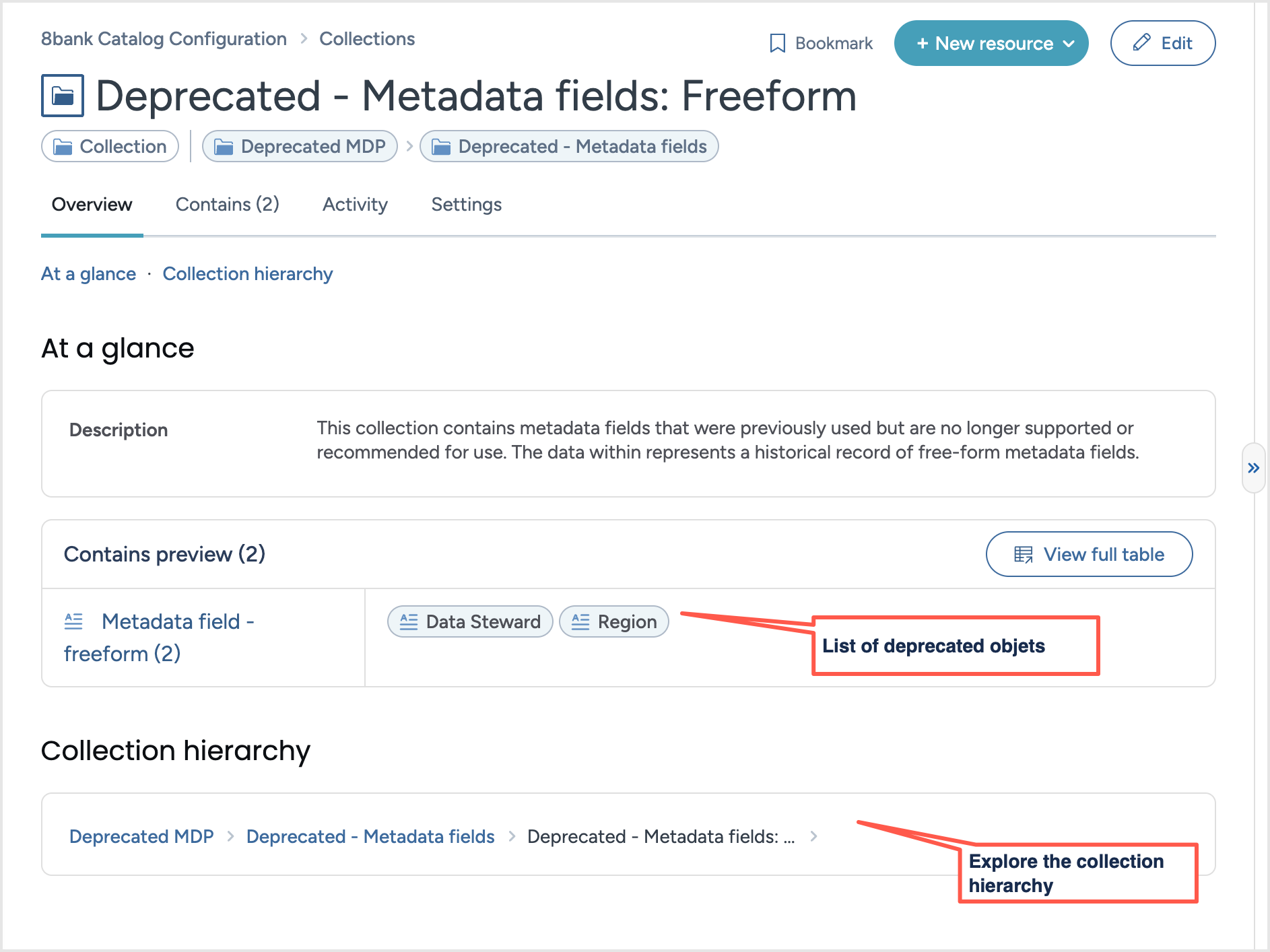The height and width of the screenshot is (952, 1270).
Task: Open Collections breadcrumb link
Action: tap(367, 39)
